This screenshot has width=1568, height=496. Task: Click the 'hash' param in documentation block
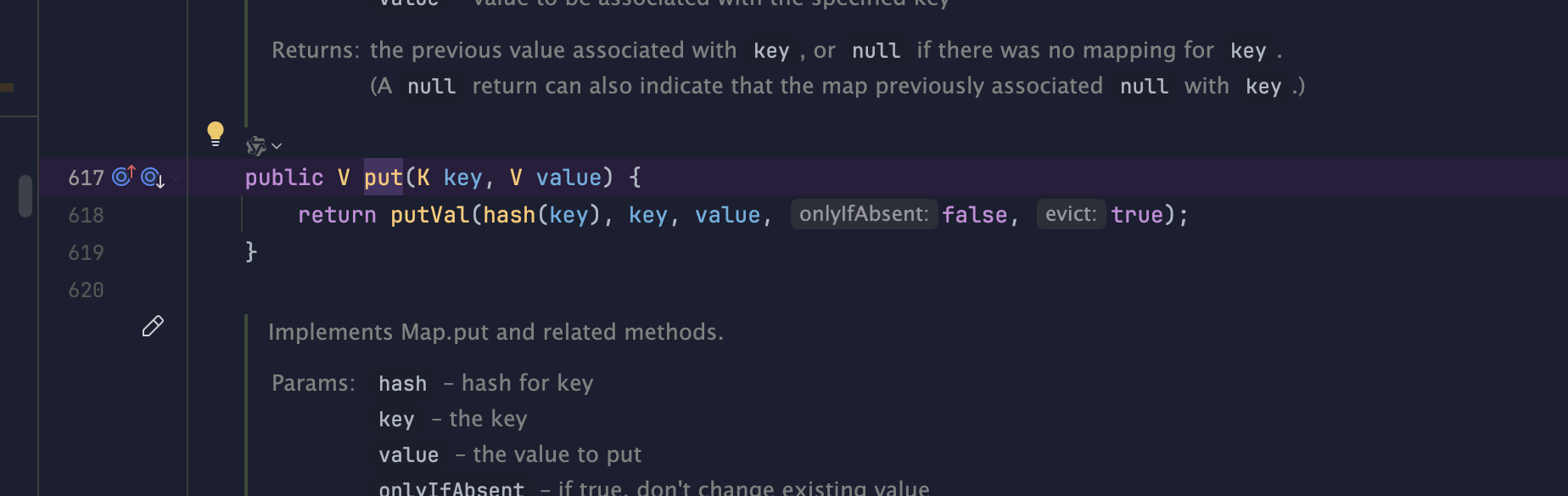(403, 384)
